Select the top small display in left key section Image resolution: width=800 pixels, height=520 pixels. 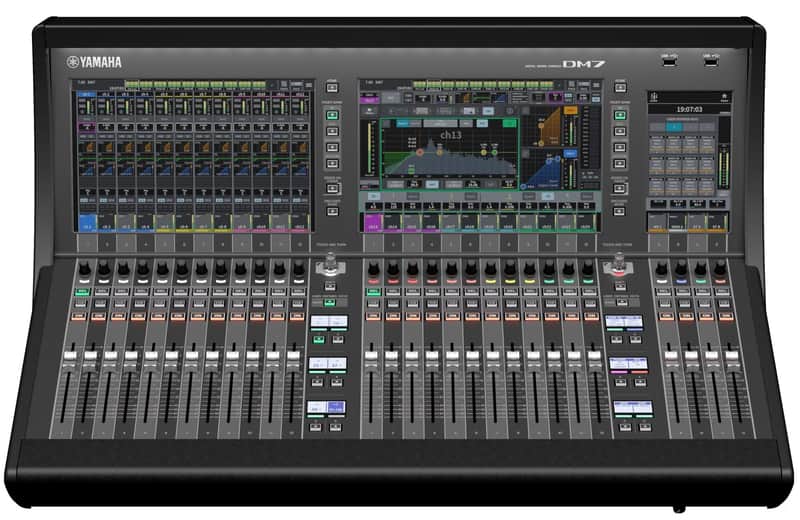click(x=329, y=321)
